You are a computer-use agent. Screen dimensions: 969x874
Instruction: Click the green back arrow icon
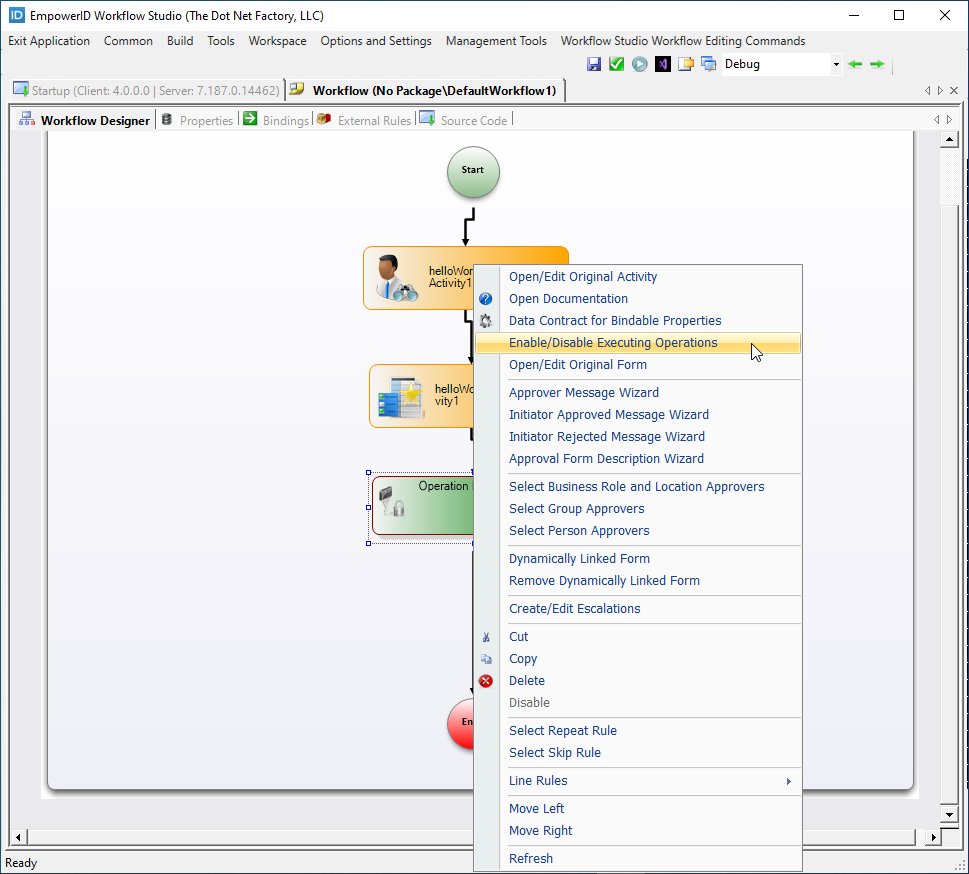(855, 64)
